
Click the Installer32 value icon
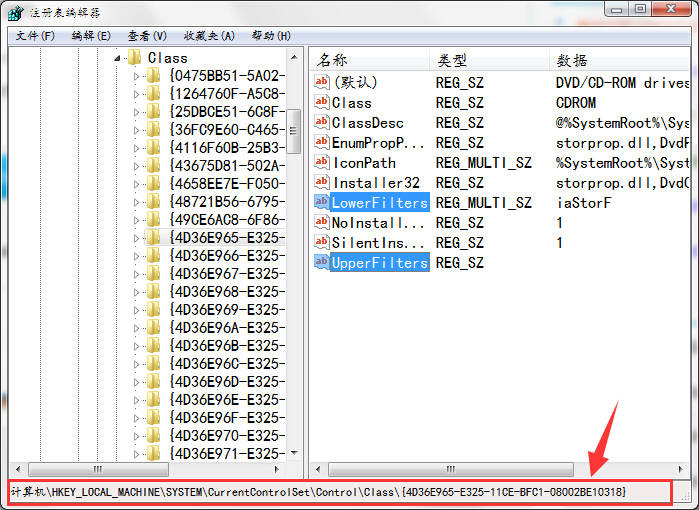(321, 183)
